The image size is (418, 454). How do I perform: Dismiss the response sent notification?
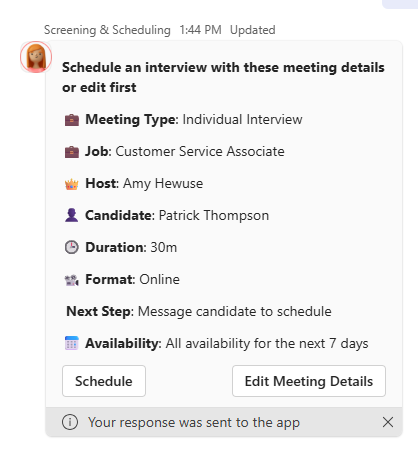pyautogui.click(x=388, y=422)
